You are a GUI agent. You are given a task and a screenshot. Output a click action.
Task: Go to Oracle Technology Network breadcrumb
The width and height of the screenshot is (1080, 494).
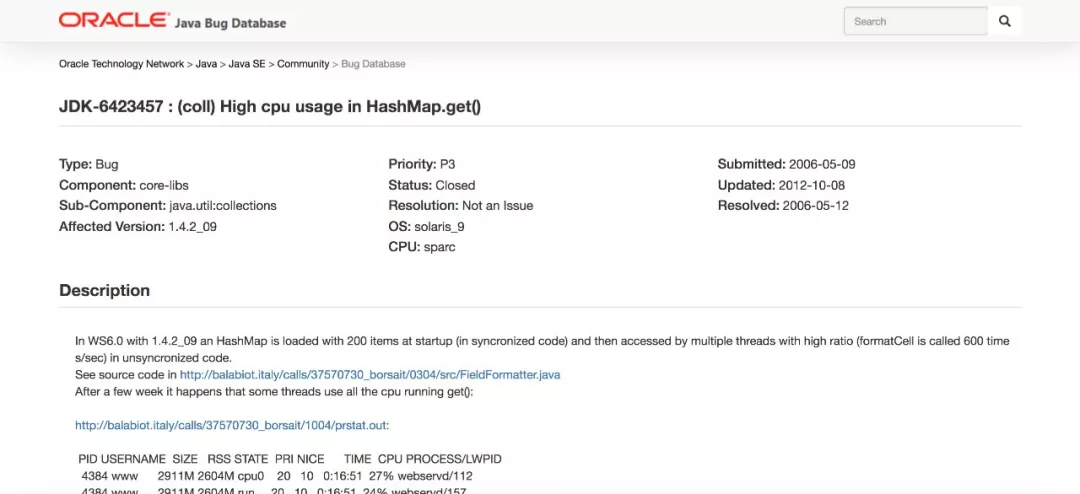coord(121,64)
